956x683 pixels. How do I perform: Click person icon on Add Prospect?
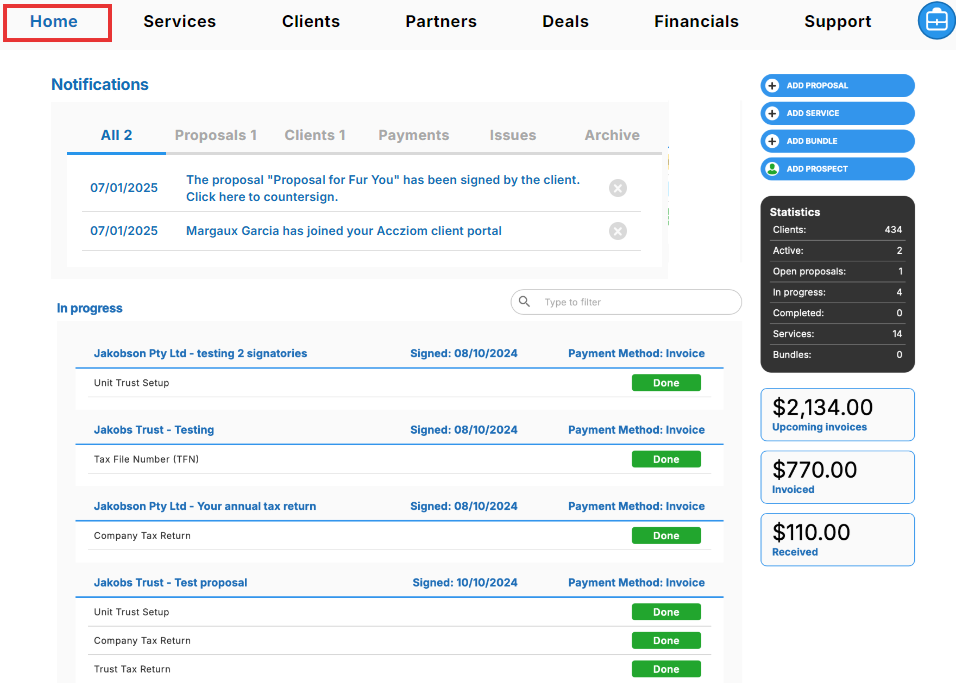pyautogui.click(x=772, y=169)
